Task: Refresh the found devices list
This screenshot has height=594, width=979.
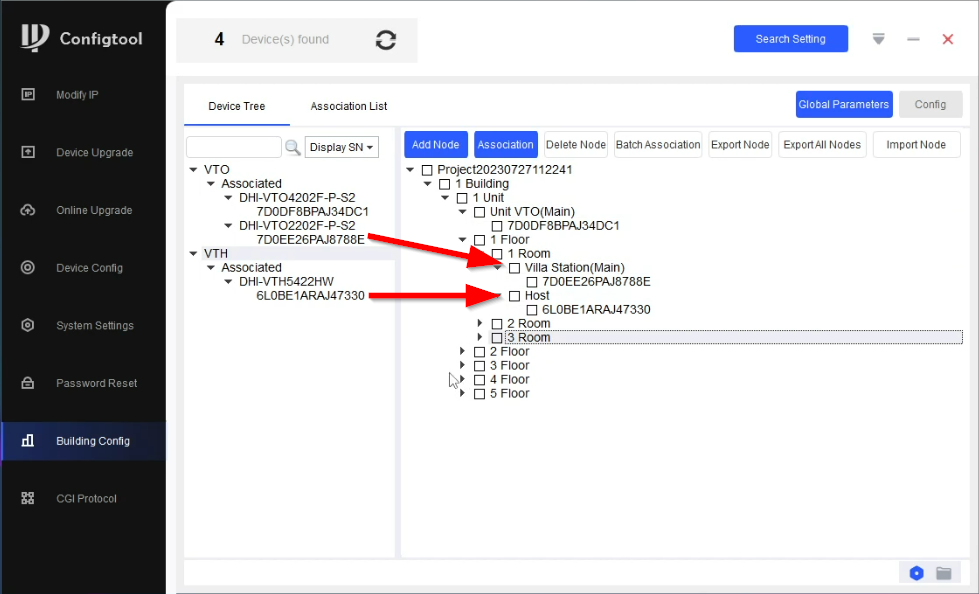Action: pos(386,40)
